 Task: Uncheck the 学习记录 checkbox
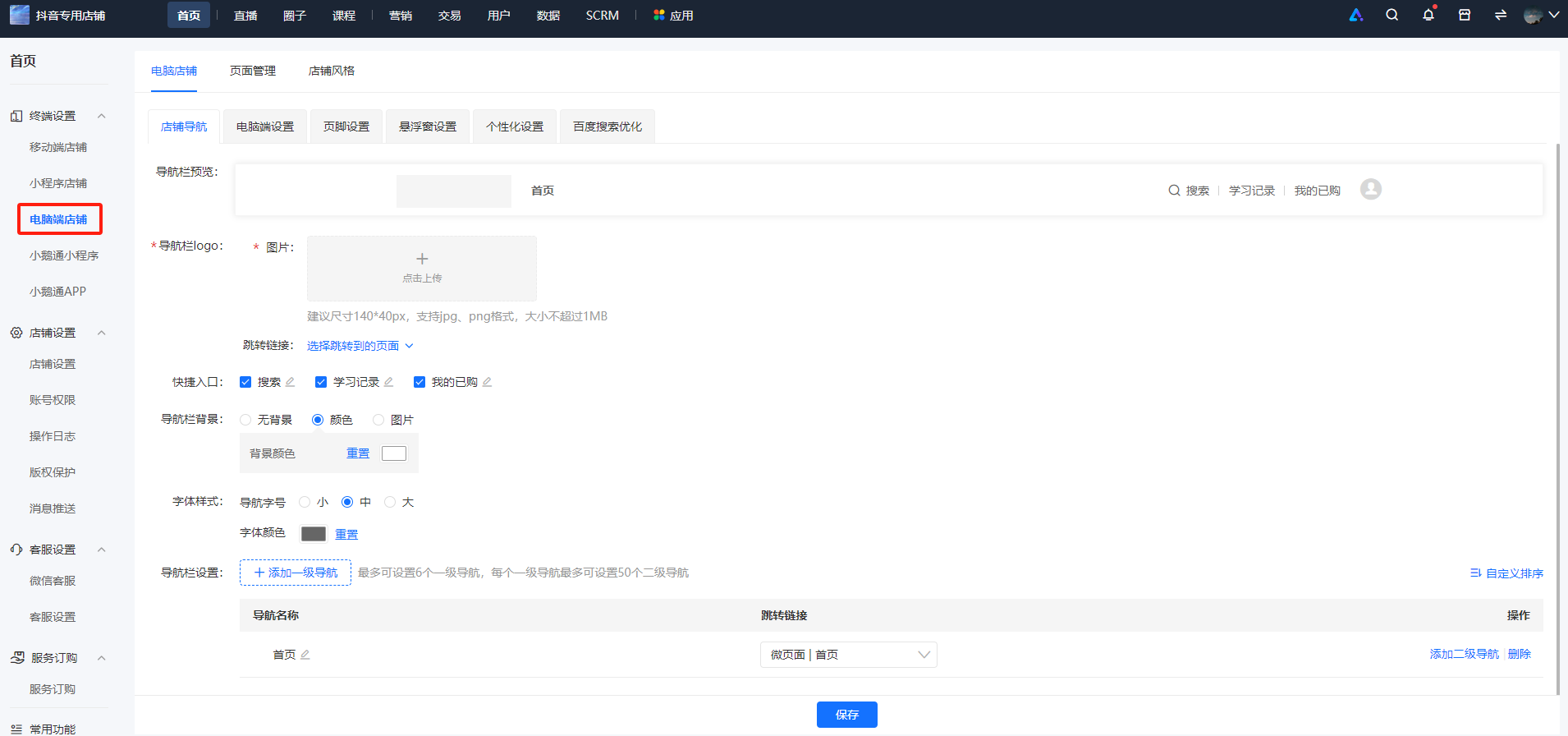[321, 382]
